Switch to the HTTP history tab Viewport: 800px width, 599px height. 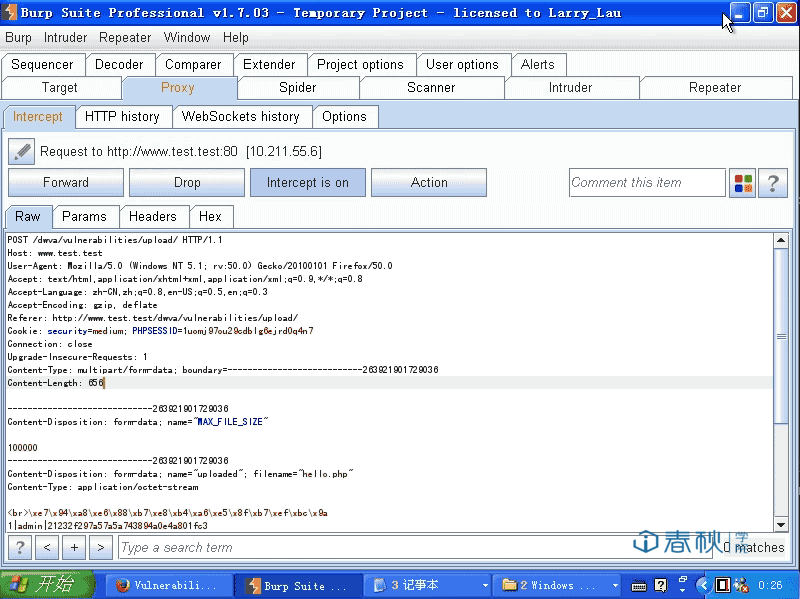point(122,116)
